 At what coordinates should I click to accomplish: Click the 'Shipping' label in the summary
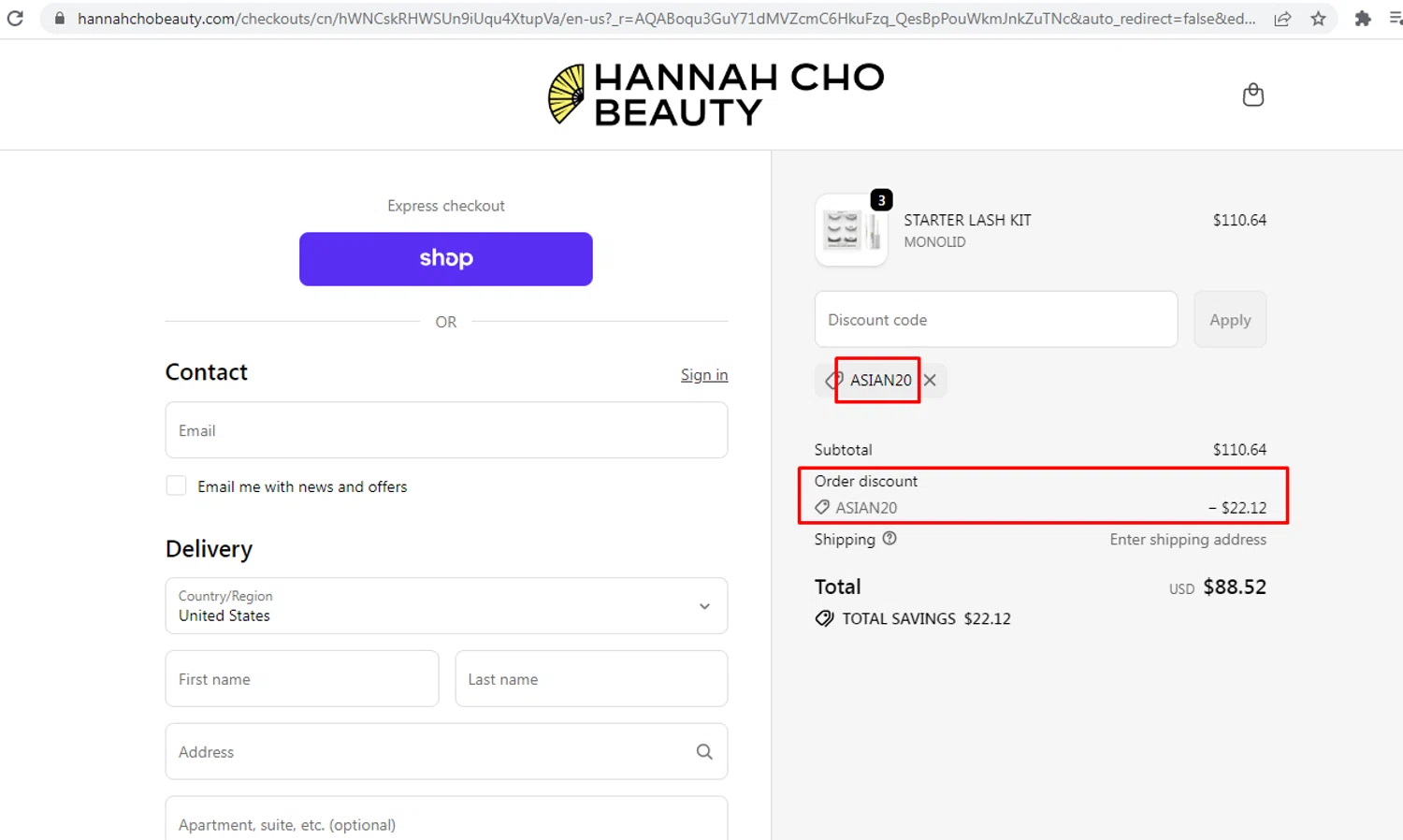[845, 540]
